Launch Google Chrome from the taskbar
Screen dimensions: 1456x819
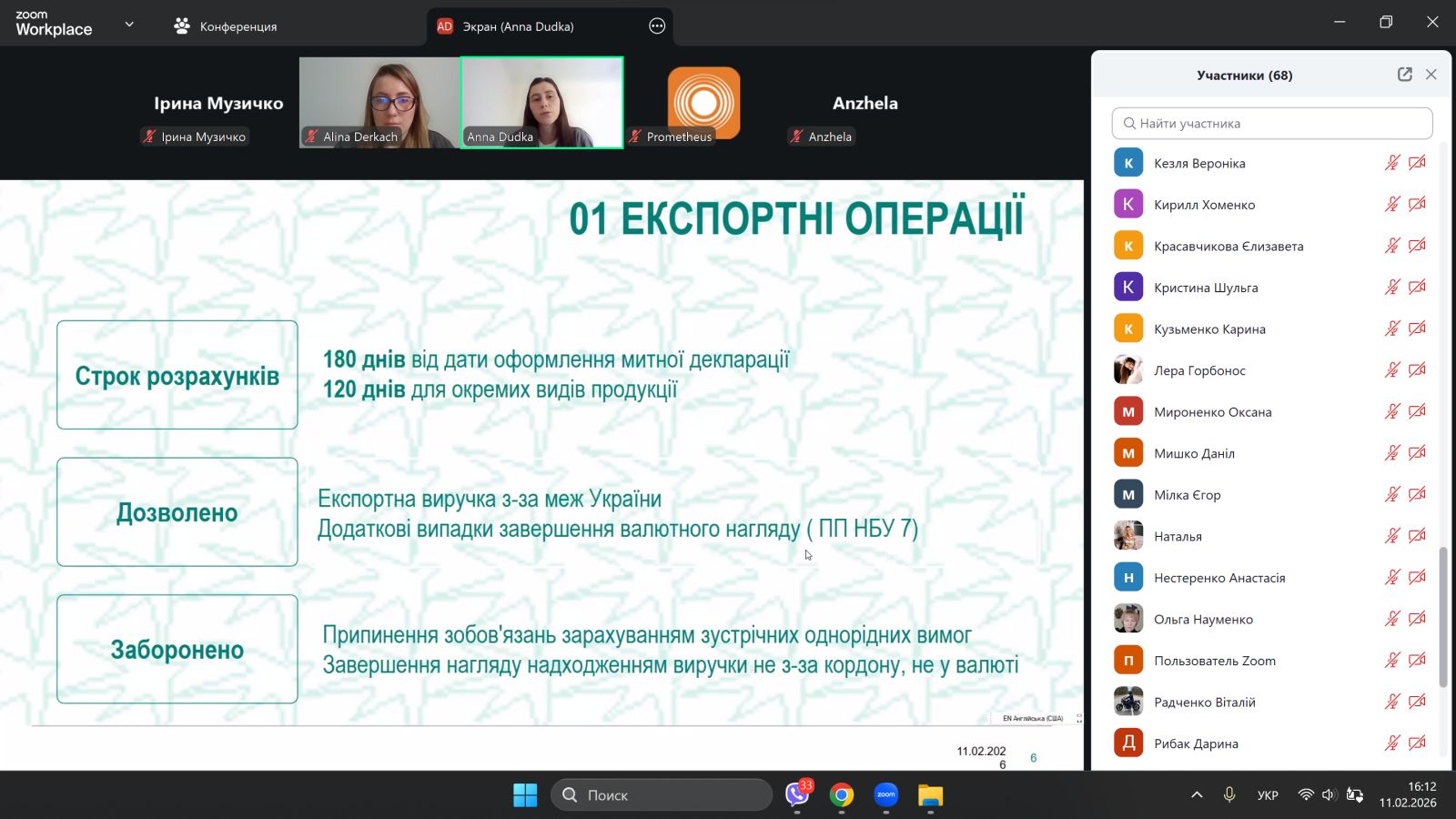coord(842,795)
